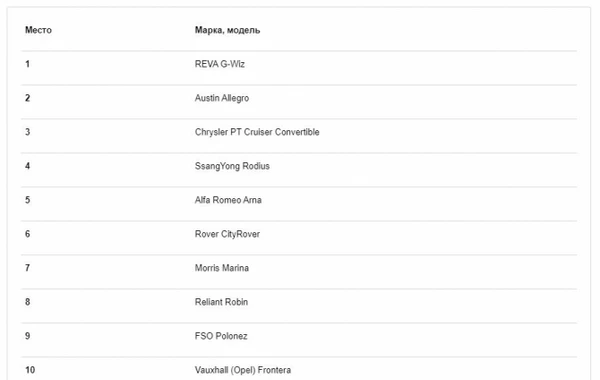Screen dimensions: 600x380
Task: Click the Марка, модель column header
Action: point(227,30)
